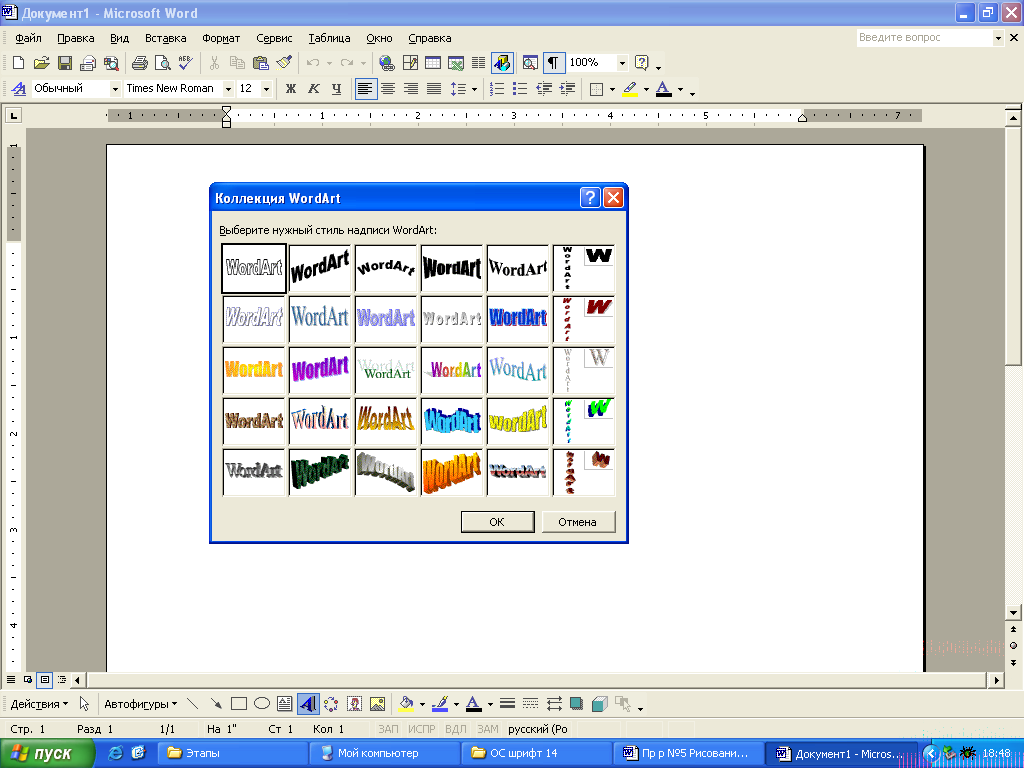Open the 3-D style icon

pos(599,703)
